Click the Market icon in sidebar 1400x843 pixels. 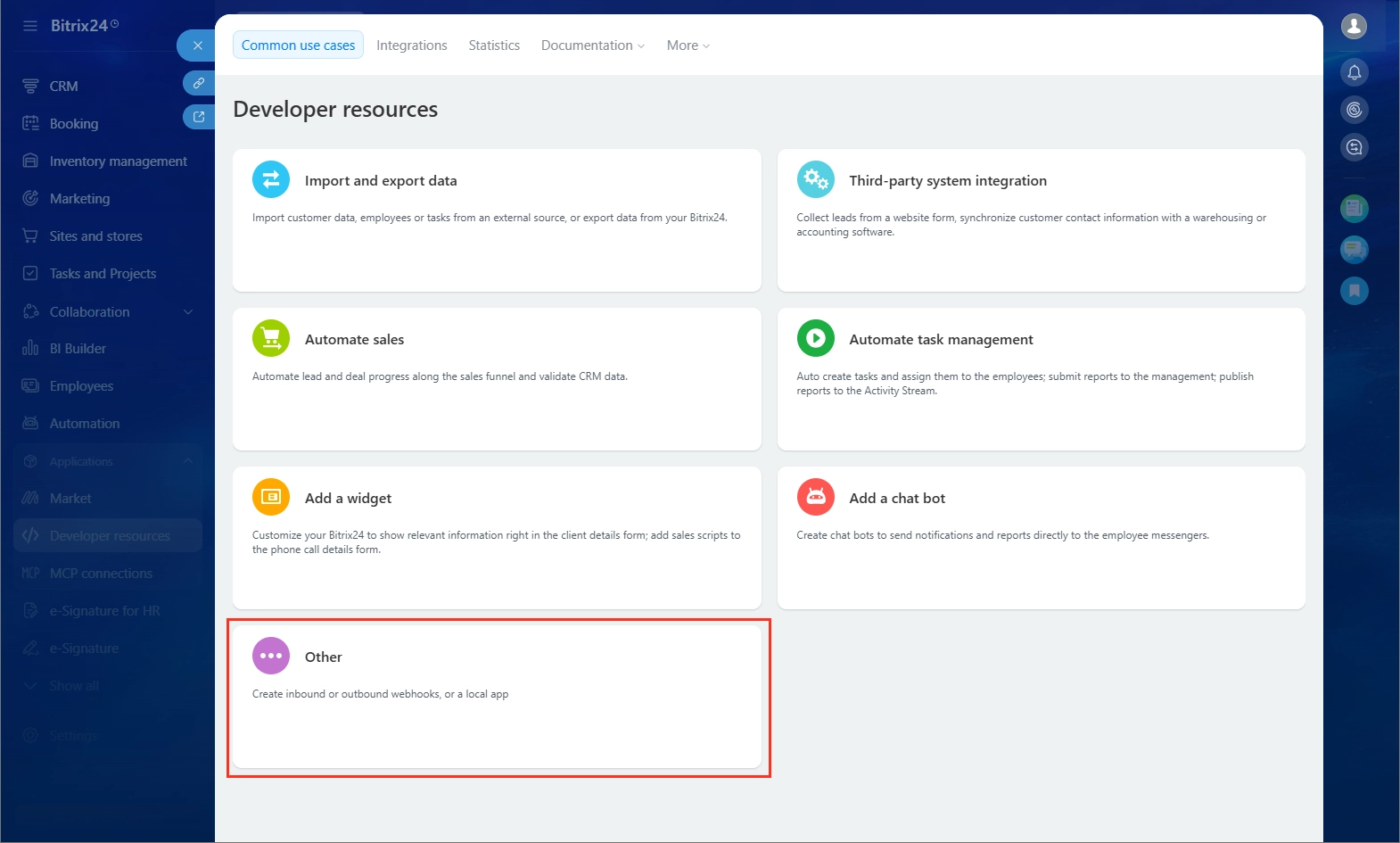point(30,499)
